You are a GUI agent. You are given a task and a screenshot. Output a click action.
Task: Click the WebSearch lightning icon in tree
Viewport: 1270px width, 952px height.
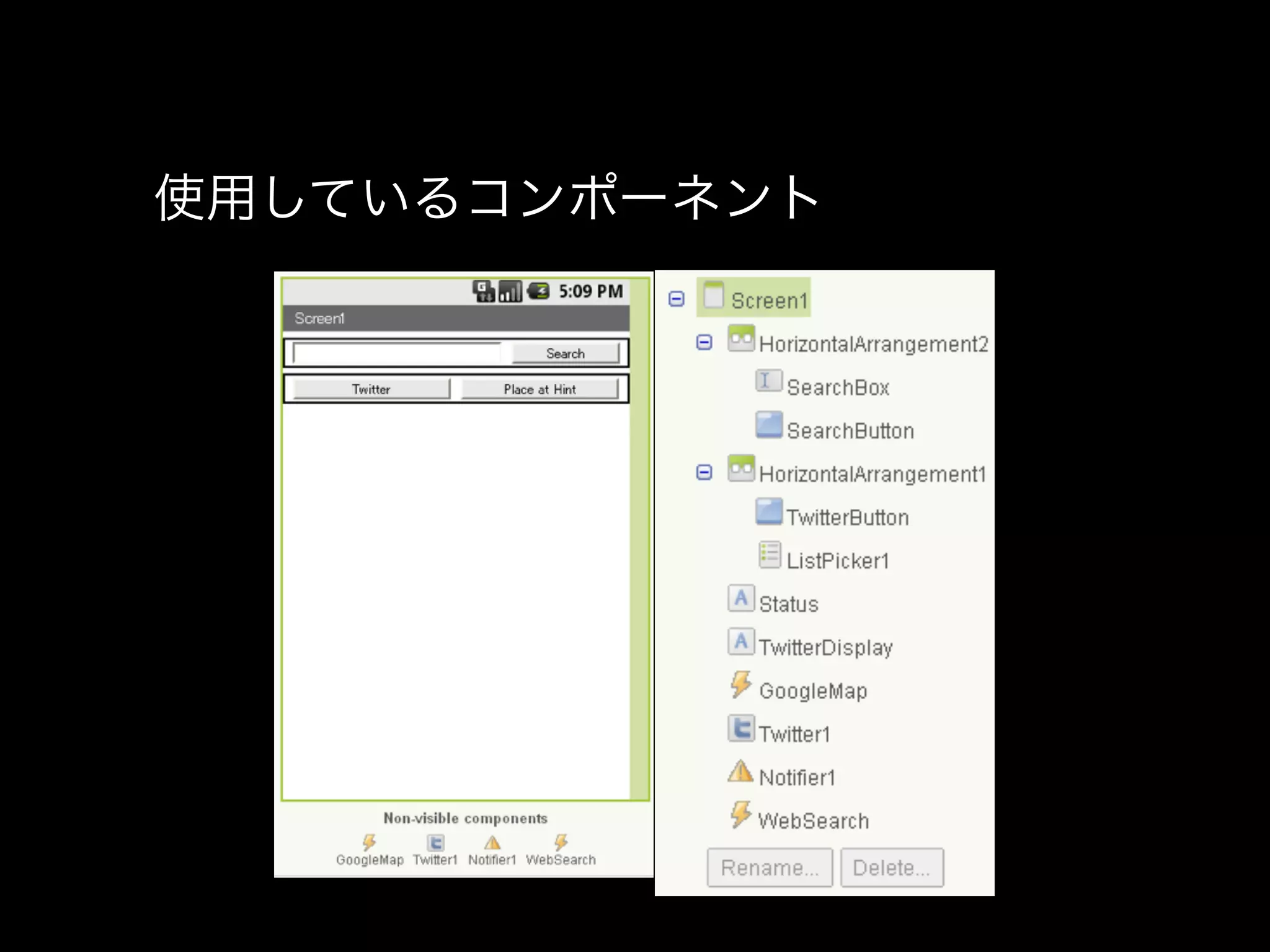740,814
